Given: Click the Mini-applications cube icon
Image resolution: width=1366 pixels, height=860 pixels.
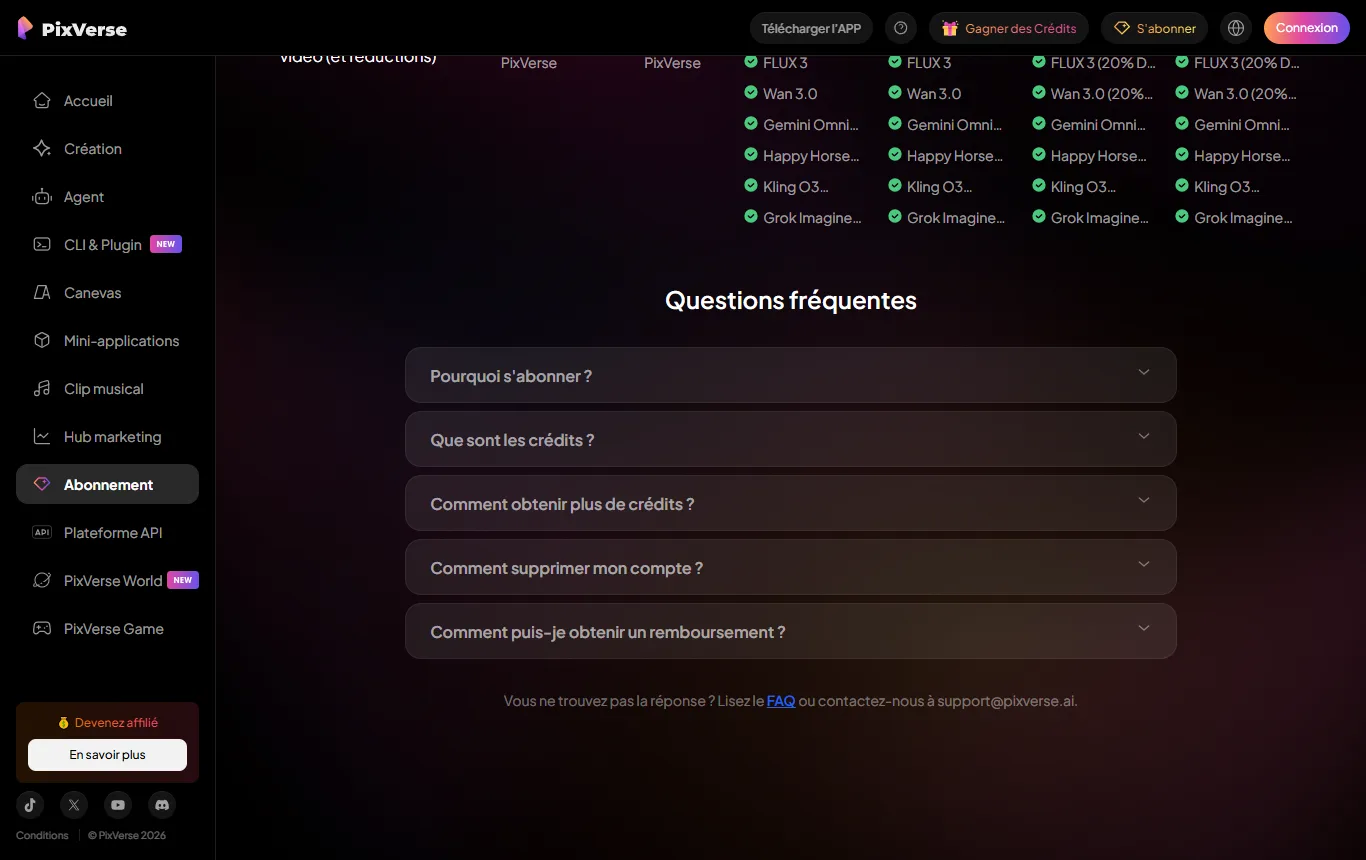Looking at the screenshot, I should (x=42, y=341).
